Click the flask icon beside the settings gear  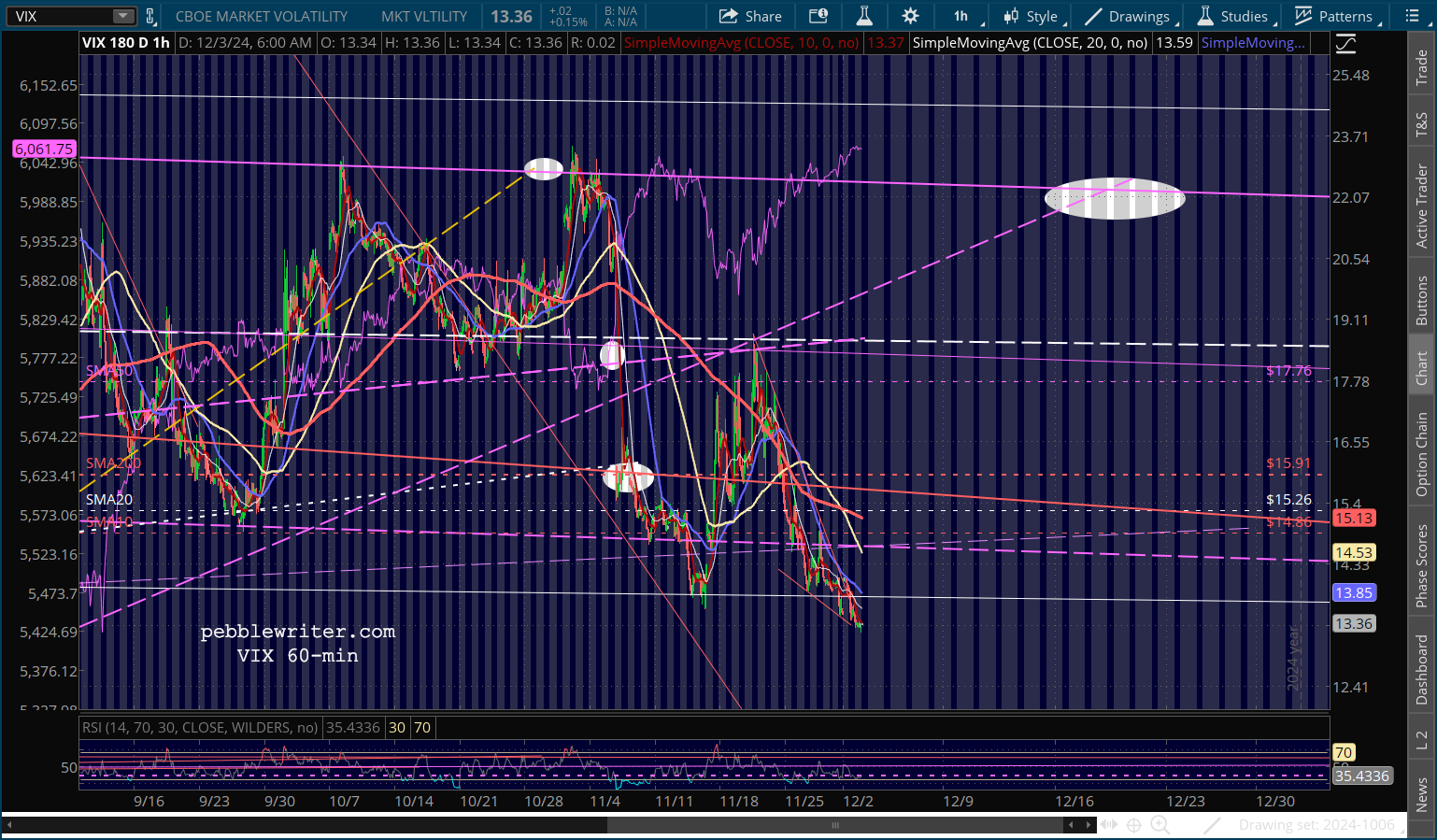[864, 16]
